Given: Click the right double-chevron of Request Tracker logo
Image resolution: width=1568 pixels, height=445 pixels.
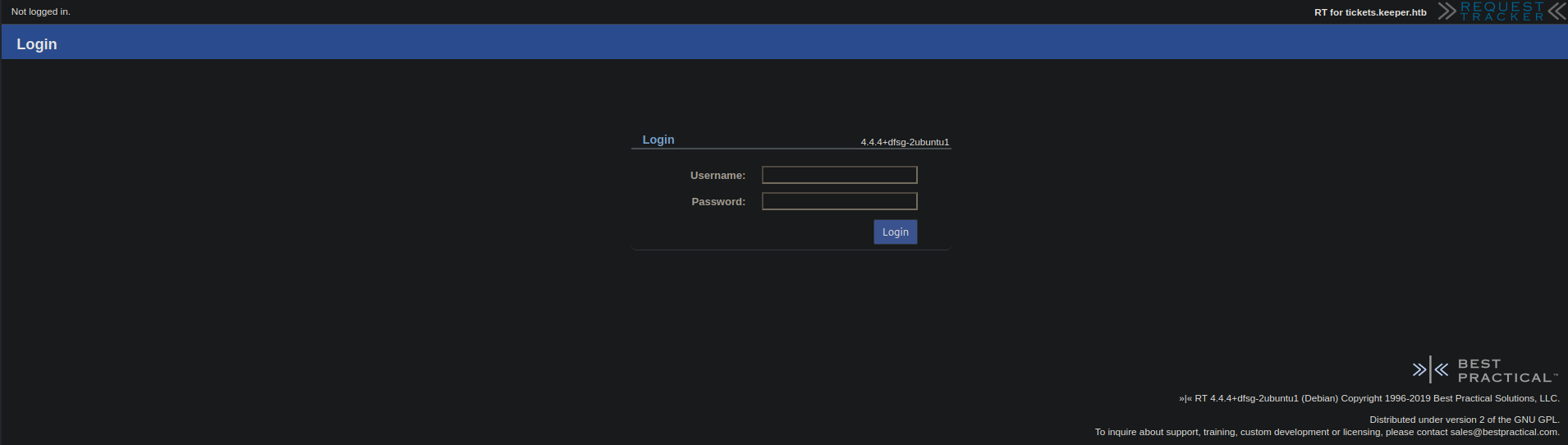Looking at the screenshot, I should coord(1557,11).
